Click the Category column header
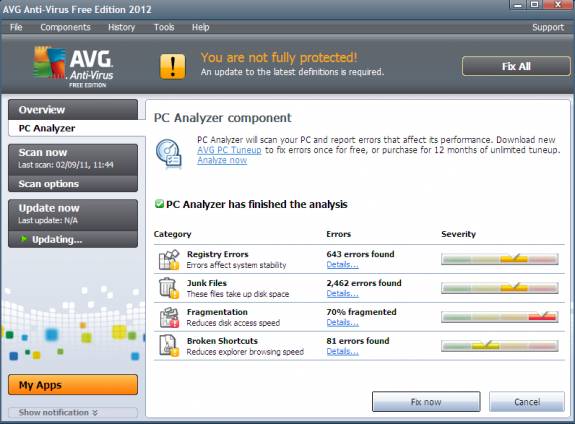Image resolution: width=575 pixels, height=424 pixels. click(x=172, y=234)
